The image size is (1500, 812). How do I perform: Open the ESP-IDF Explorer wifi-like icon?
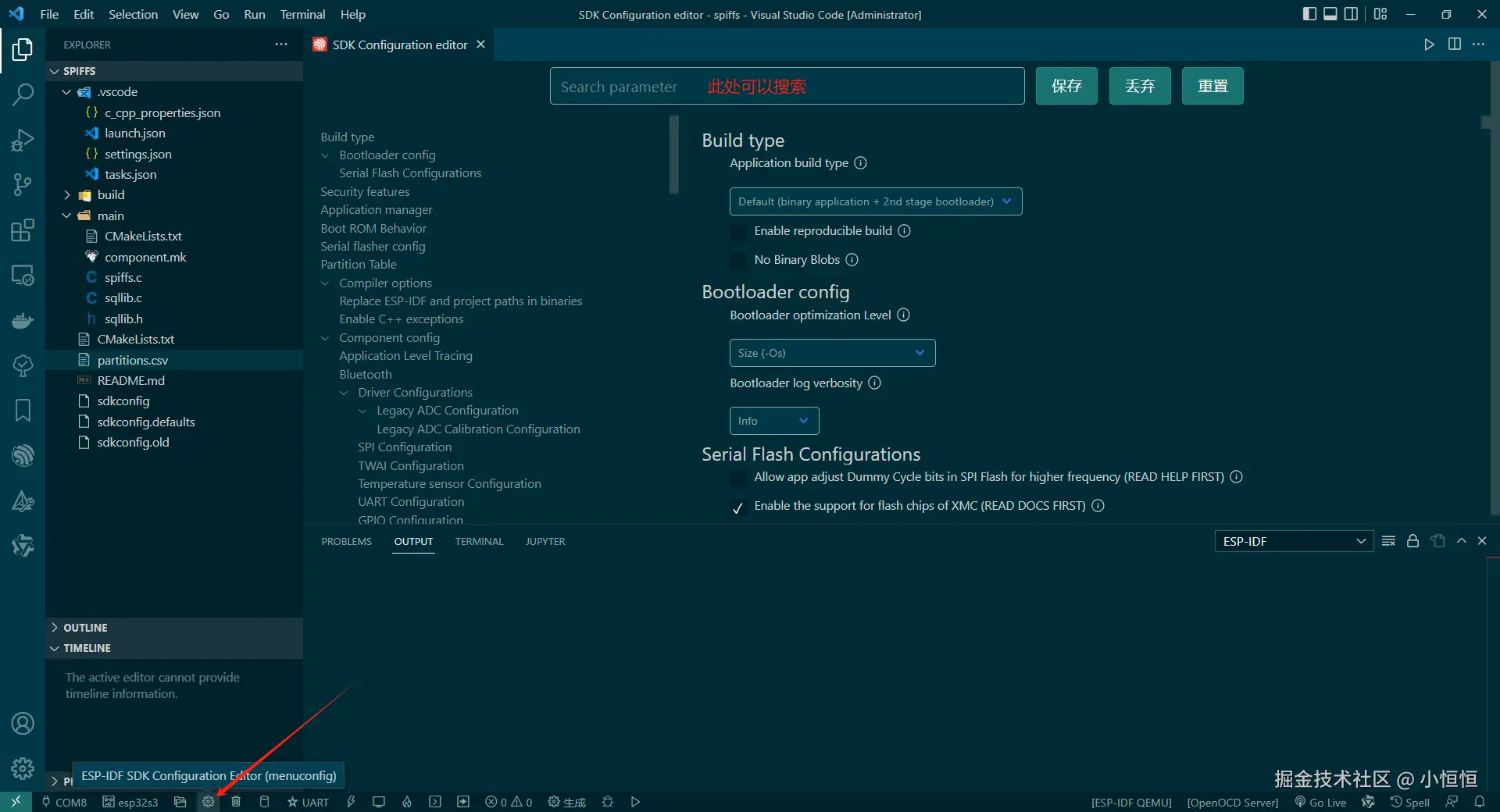(x=23, y=455)
